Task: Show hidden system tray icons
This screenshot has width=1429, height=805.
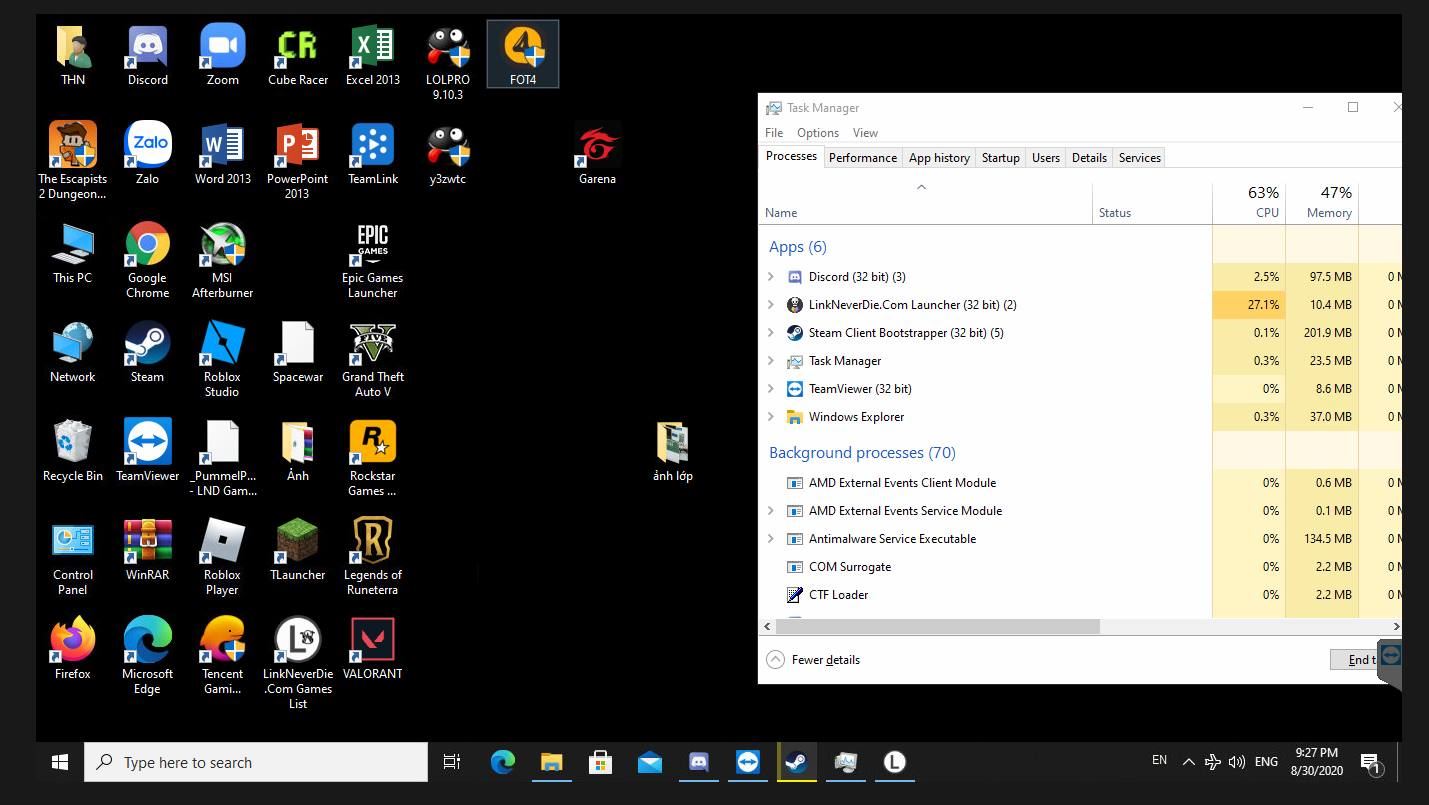Action: pyautogui.click(x=1188, y=762)
